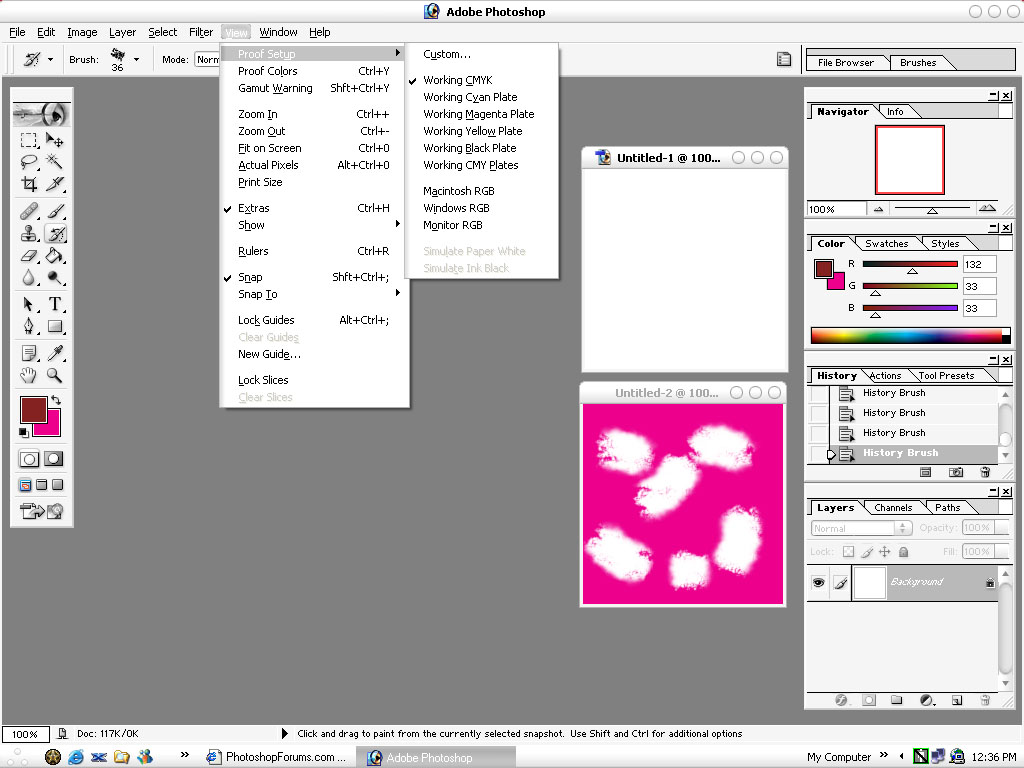
Task: Open the brush preset picker dropdown
Action: pos(136,60)
